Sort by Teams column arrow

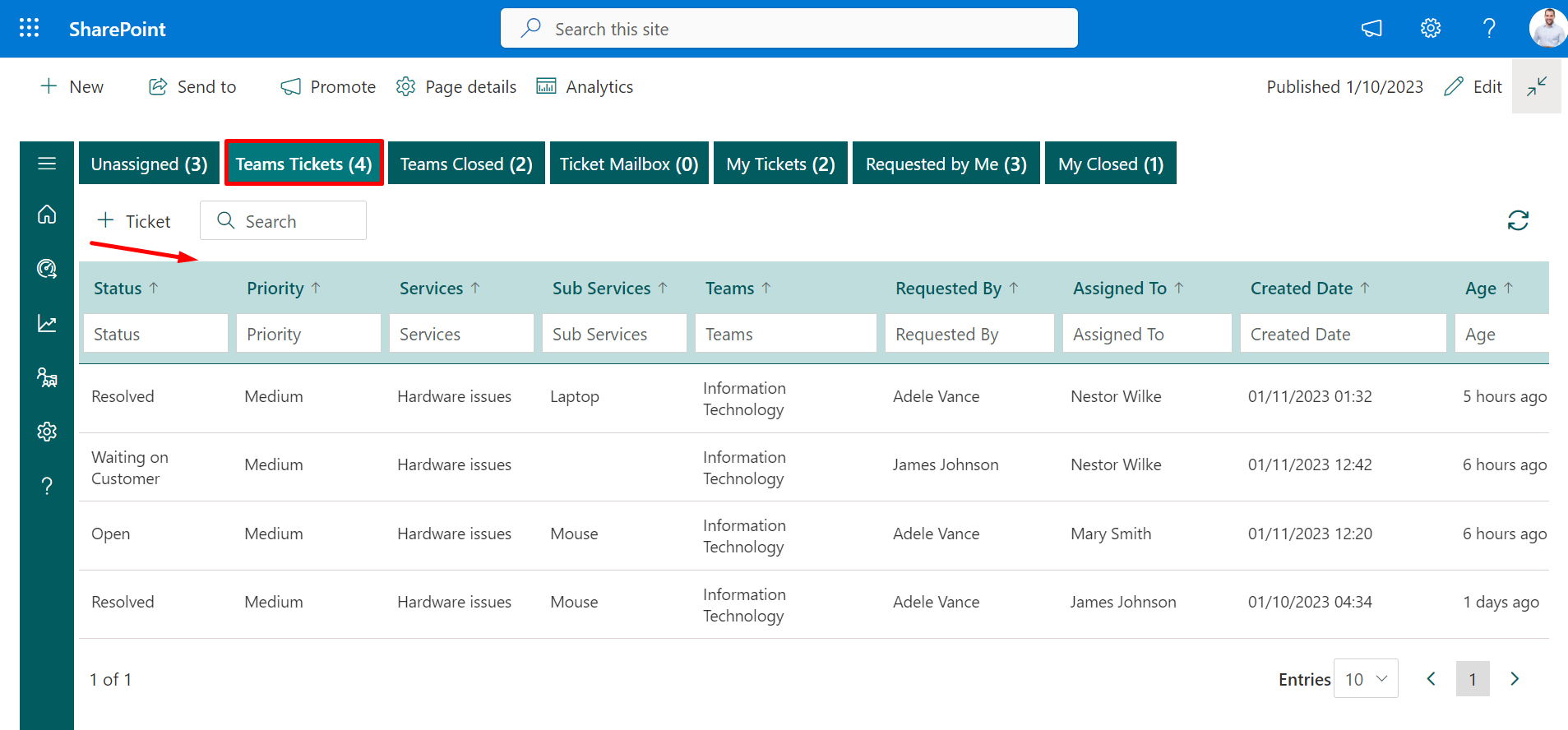(x=766, y=288)
